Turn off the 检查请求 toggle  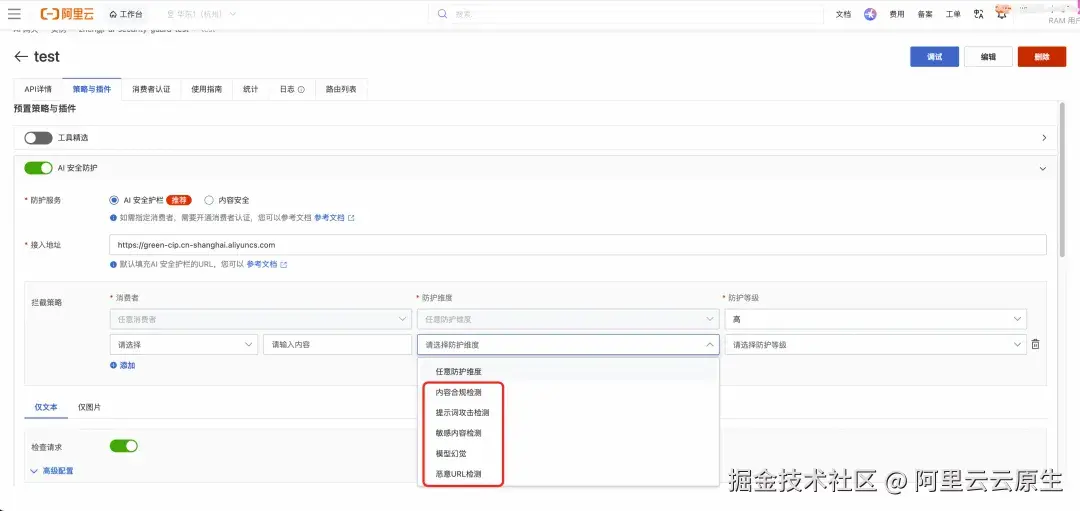(x=123, y=446)
